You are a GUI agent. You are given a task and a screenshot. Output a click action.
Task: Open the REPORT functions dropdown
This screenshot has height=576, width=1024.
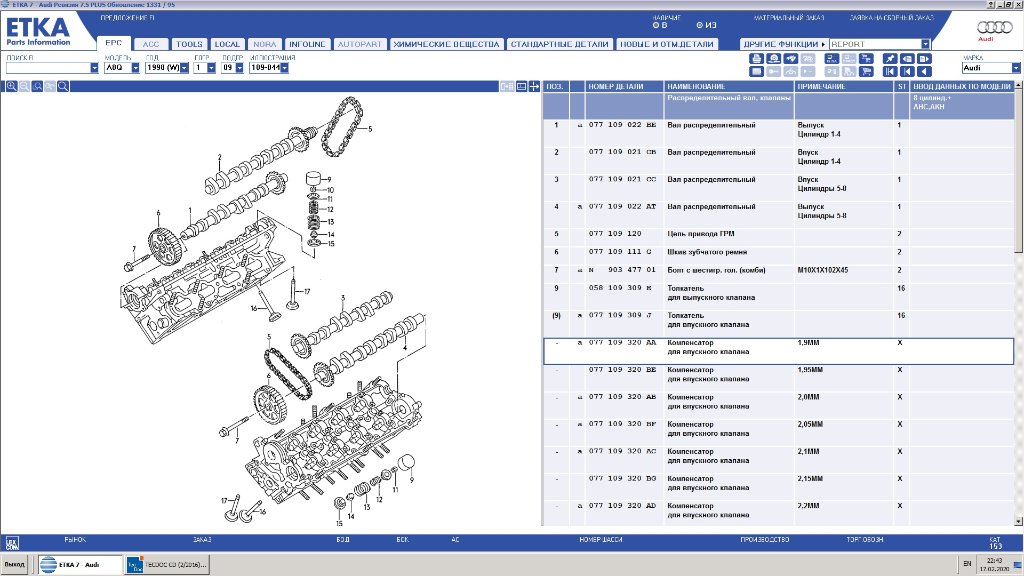pyautogui.click(x=925, y=44)
